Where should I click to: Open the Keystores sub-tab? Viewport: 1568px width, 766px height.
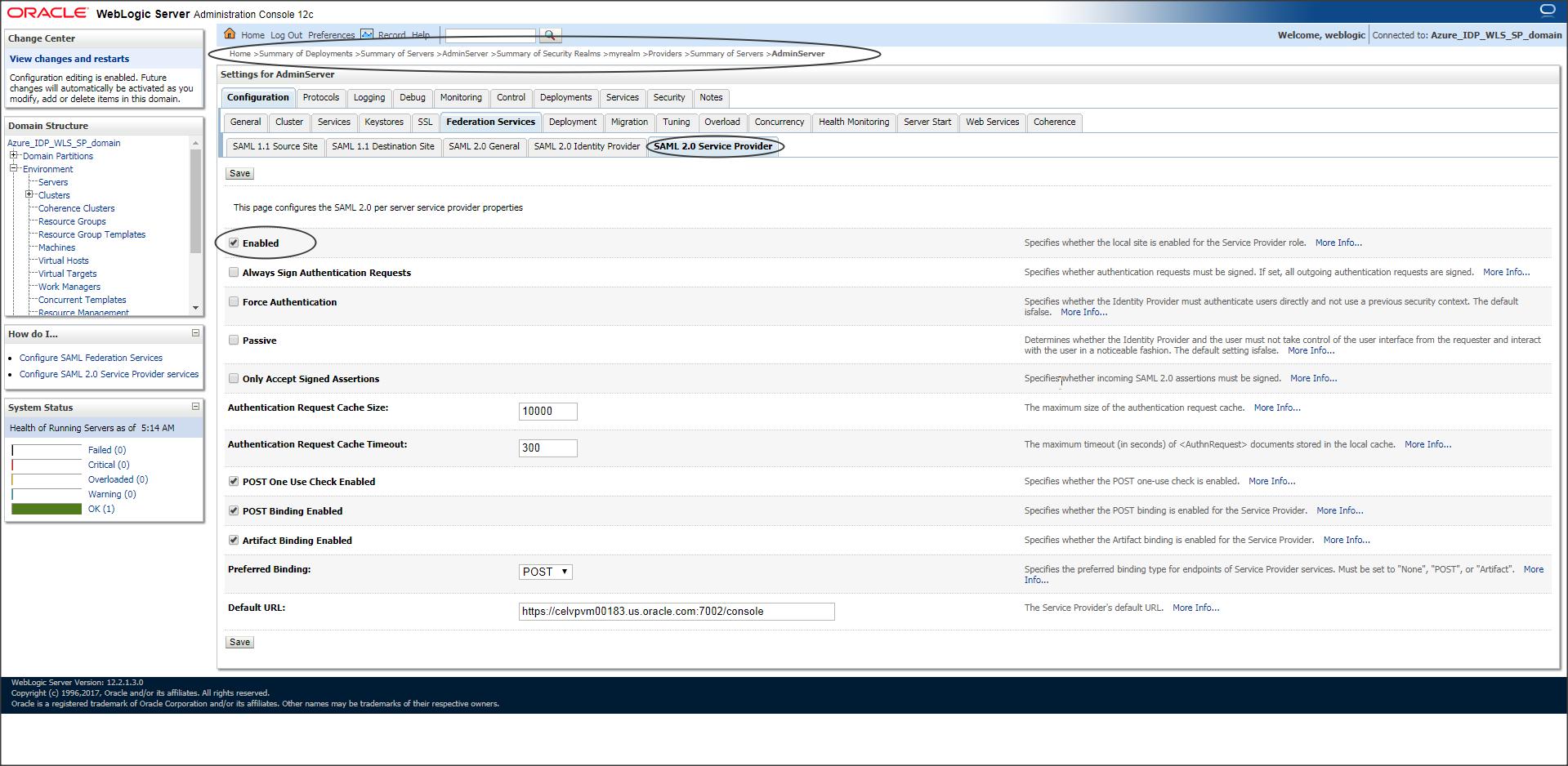point(384,122)
